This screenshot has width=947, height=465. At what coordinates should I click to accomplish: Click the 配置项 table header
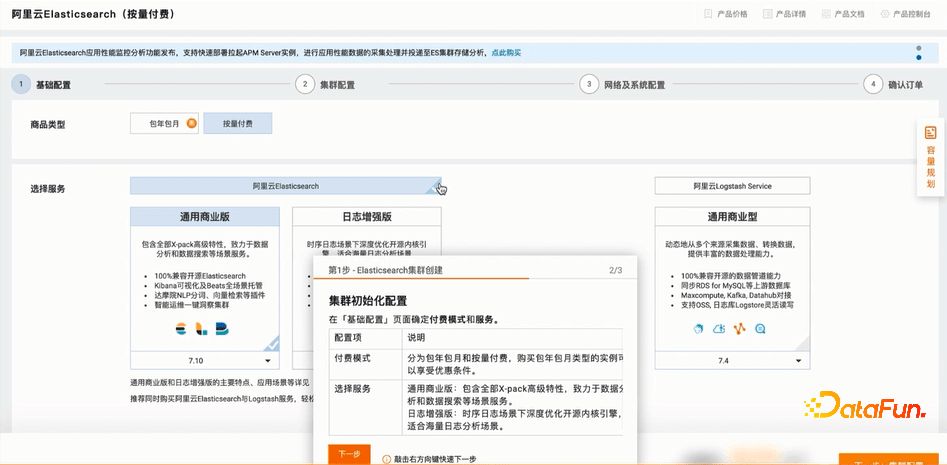[x=366, y=338]
